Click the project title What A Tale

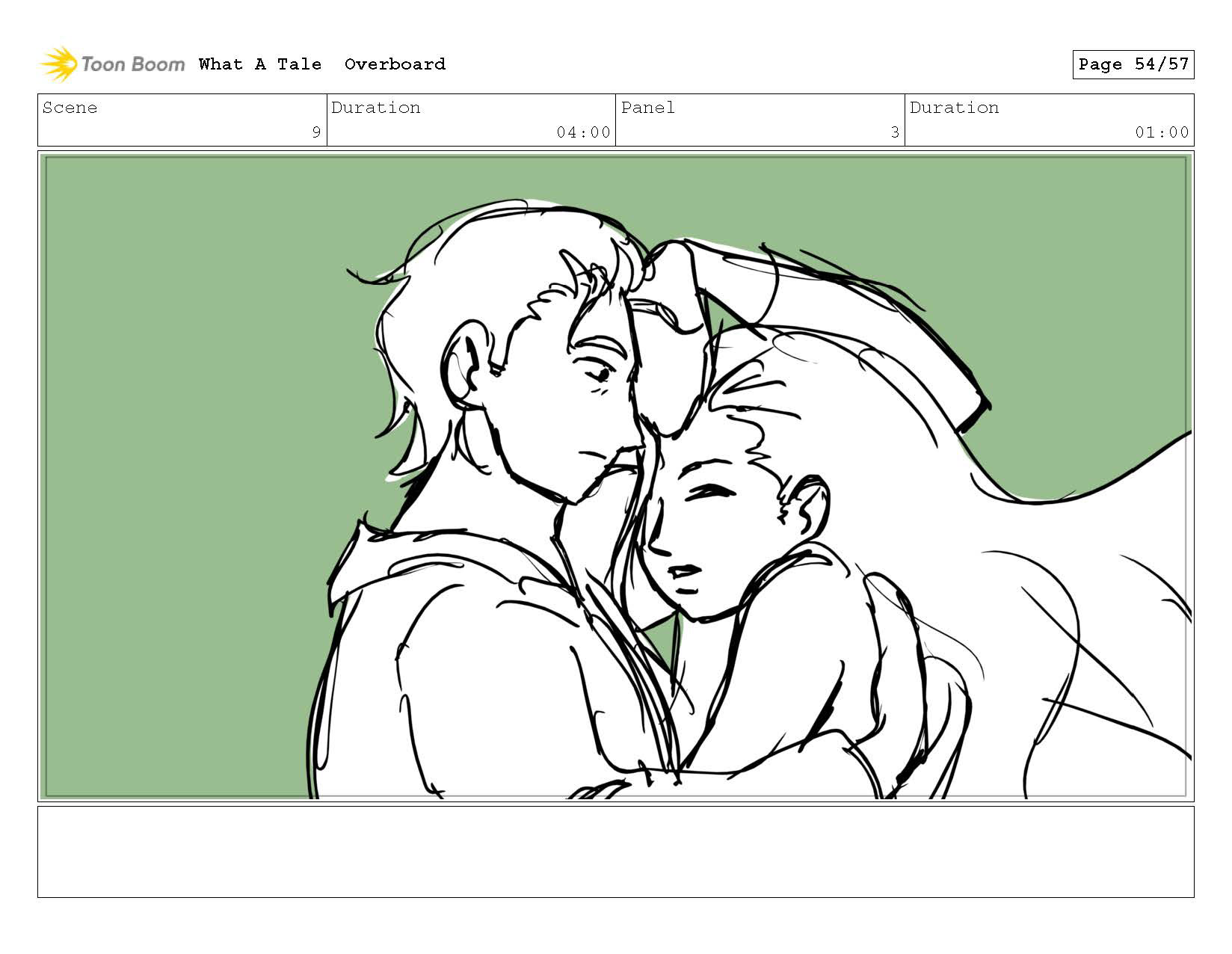pyautogui.click(x=260, y=64)
